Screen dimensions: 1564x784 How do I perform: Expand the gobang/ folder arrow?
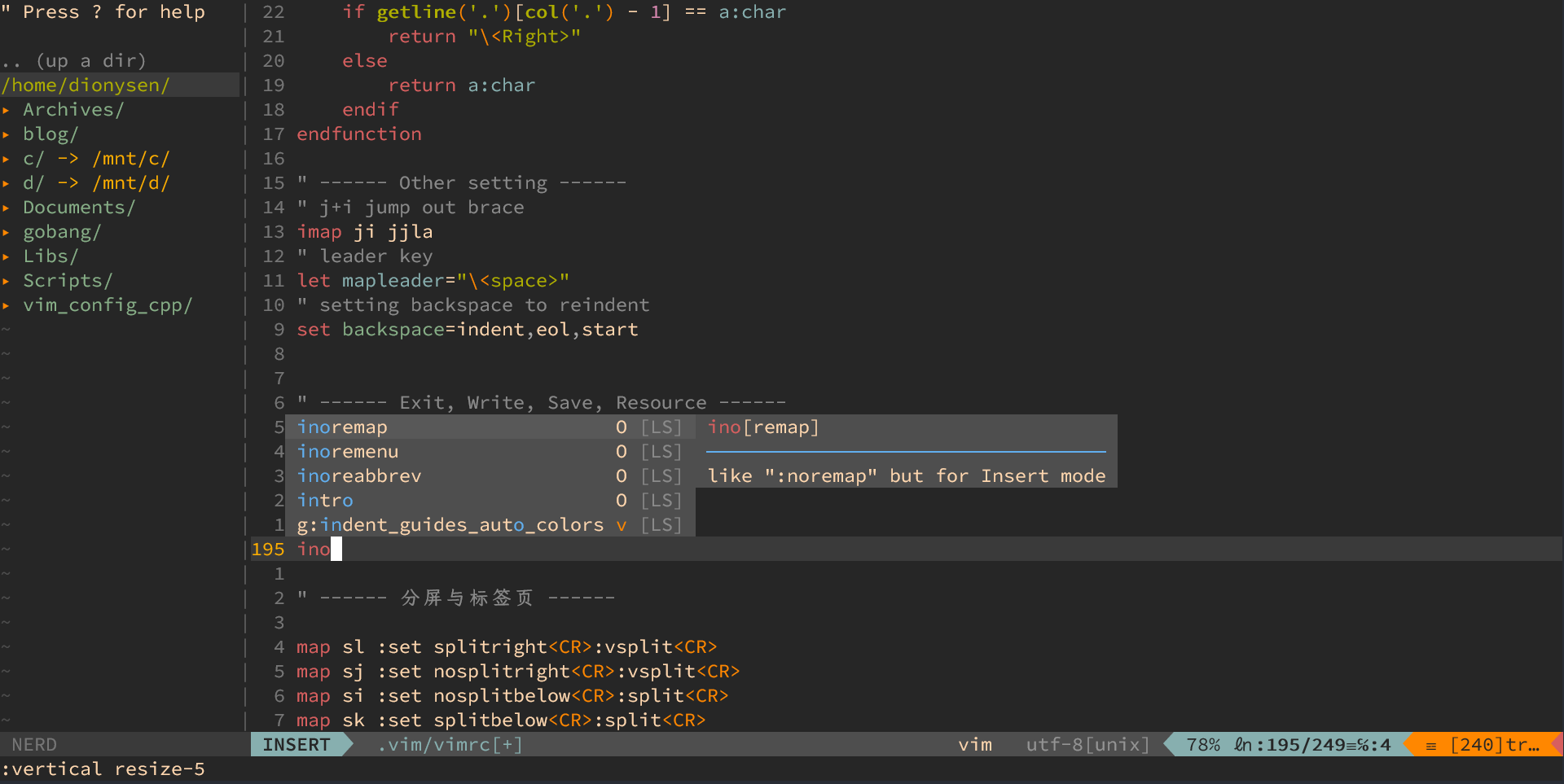click(6, 232)
